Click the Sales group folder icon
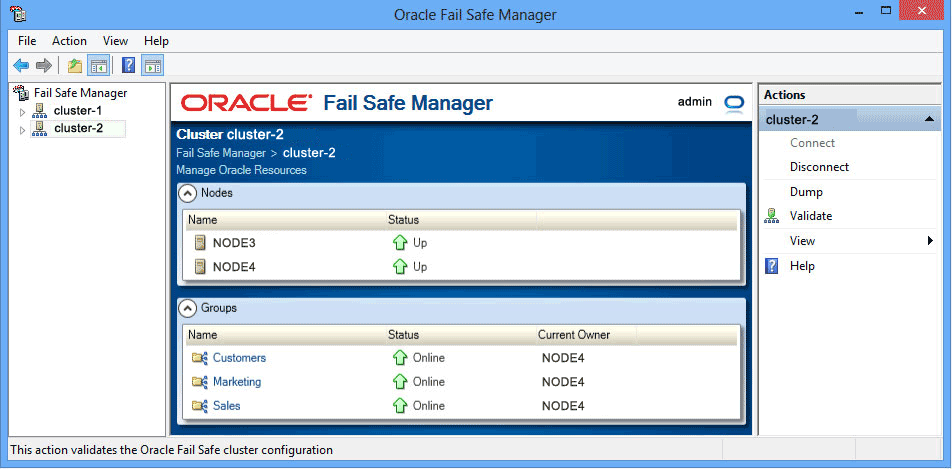Image resolution: width=952 pixels, height=469 pixels. [x=200, y=405]
